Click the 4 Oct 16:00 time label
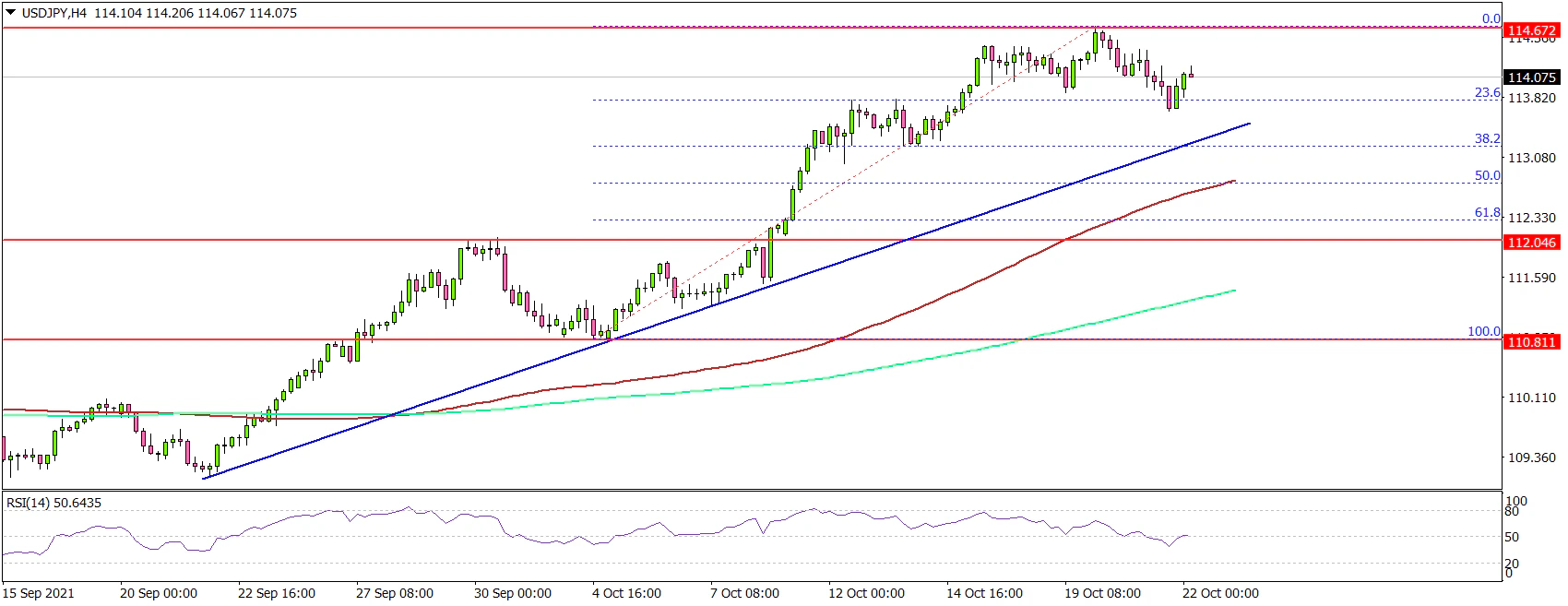Image resolution: width=1568 pixels, height=606 pixels. (626, 593)
